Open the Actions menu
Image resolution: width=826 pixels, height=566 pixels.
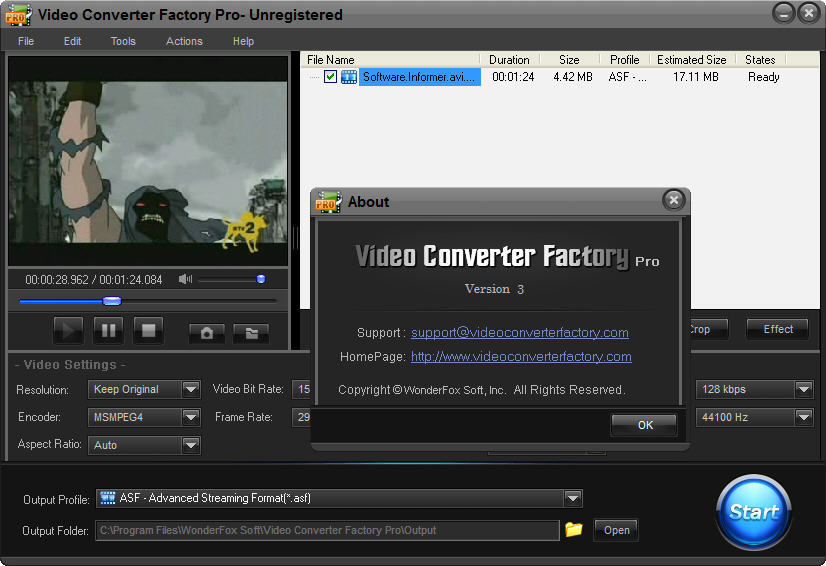click(x=184, y=41)
